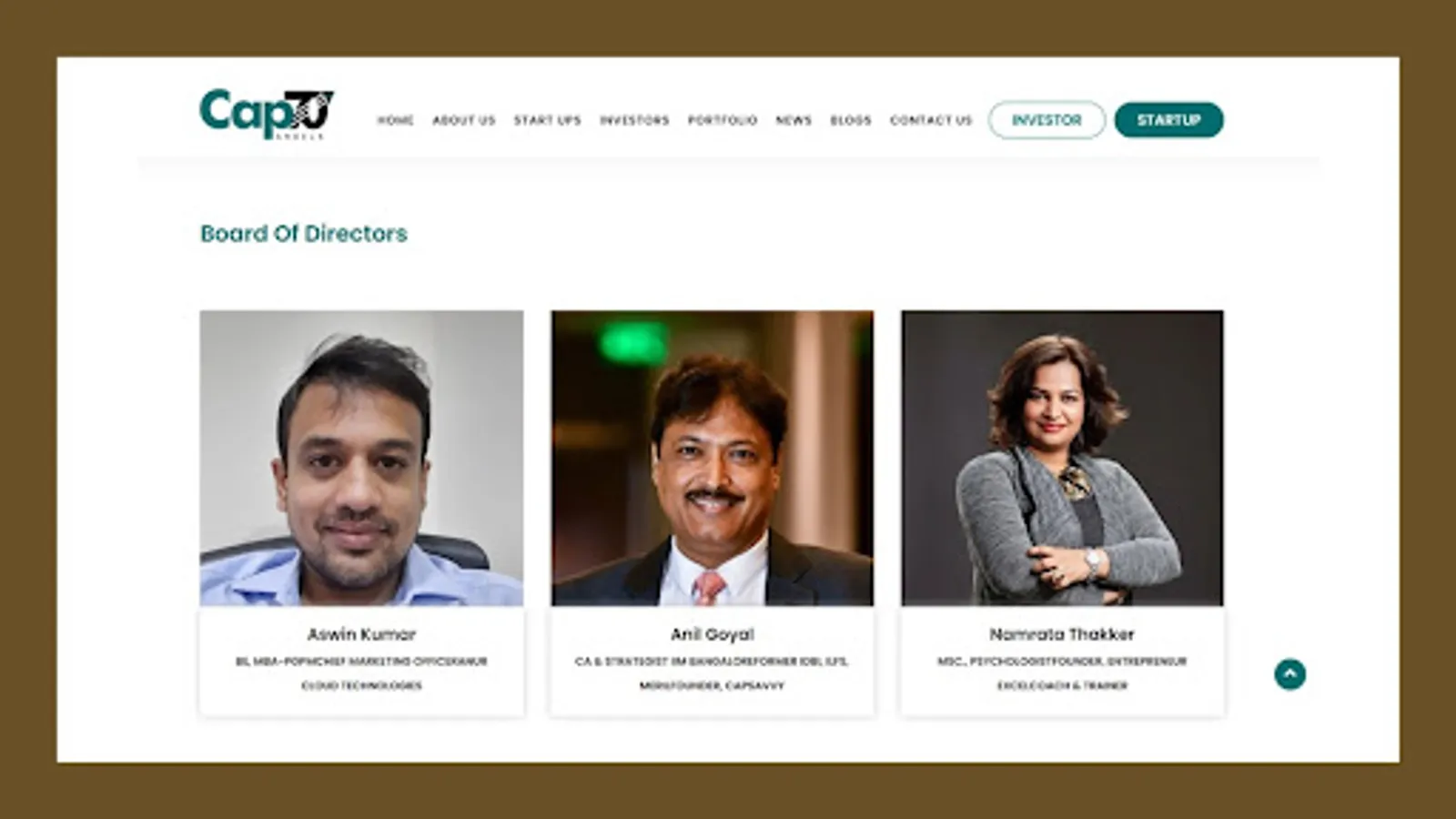The height and width of the screenshot is (819, 1456).
Task: Navigate to the Investors page
Action: [634, 120]
